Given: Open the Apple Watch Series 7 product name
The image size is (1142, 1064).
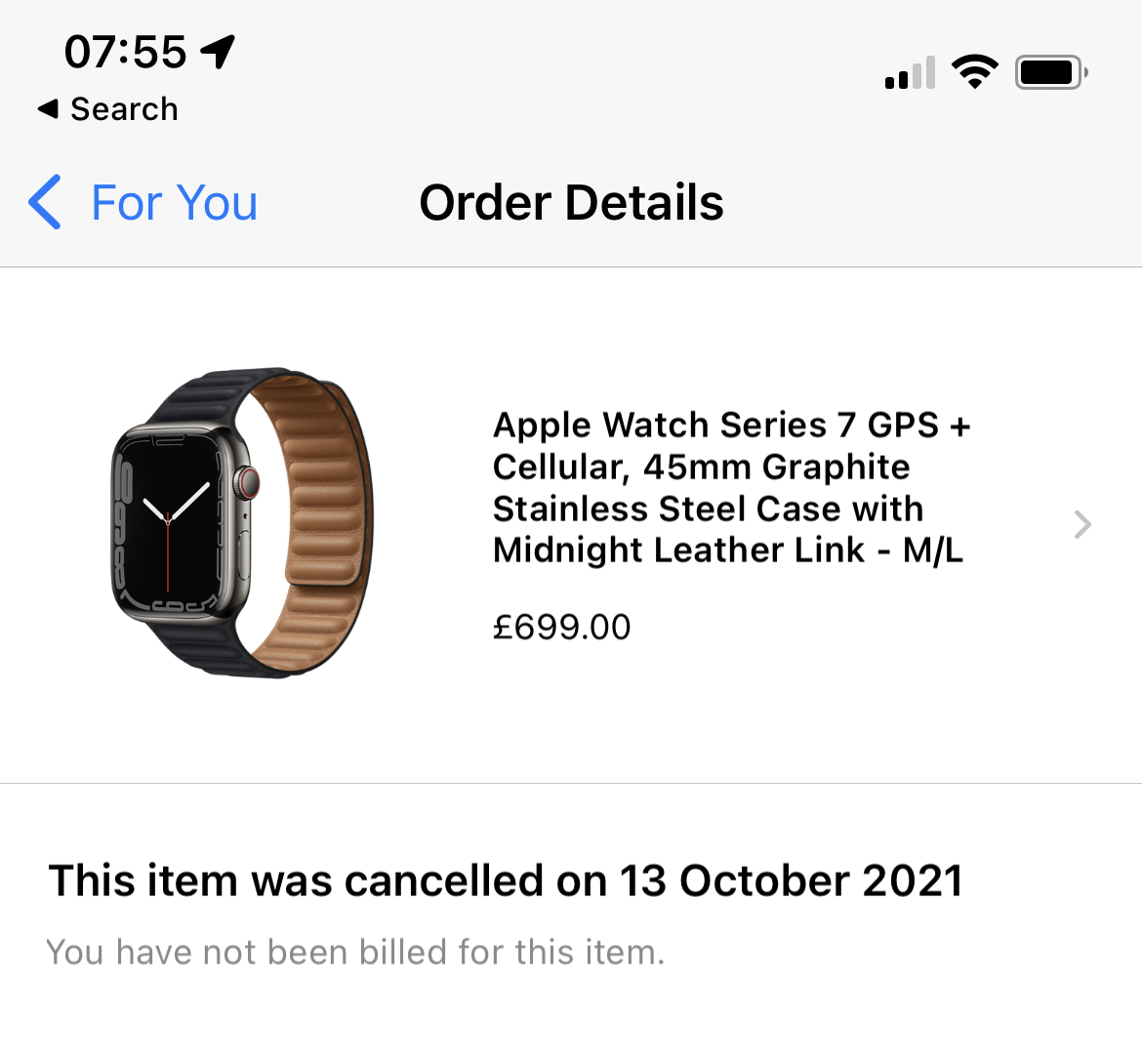Looking at the screenshot, I should tap(731, 426).
